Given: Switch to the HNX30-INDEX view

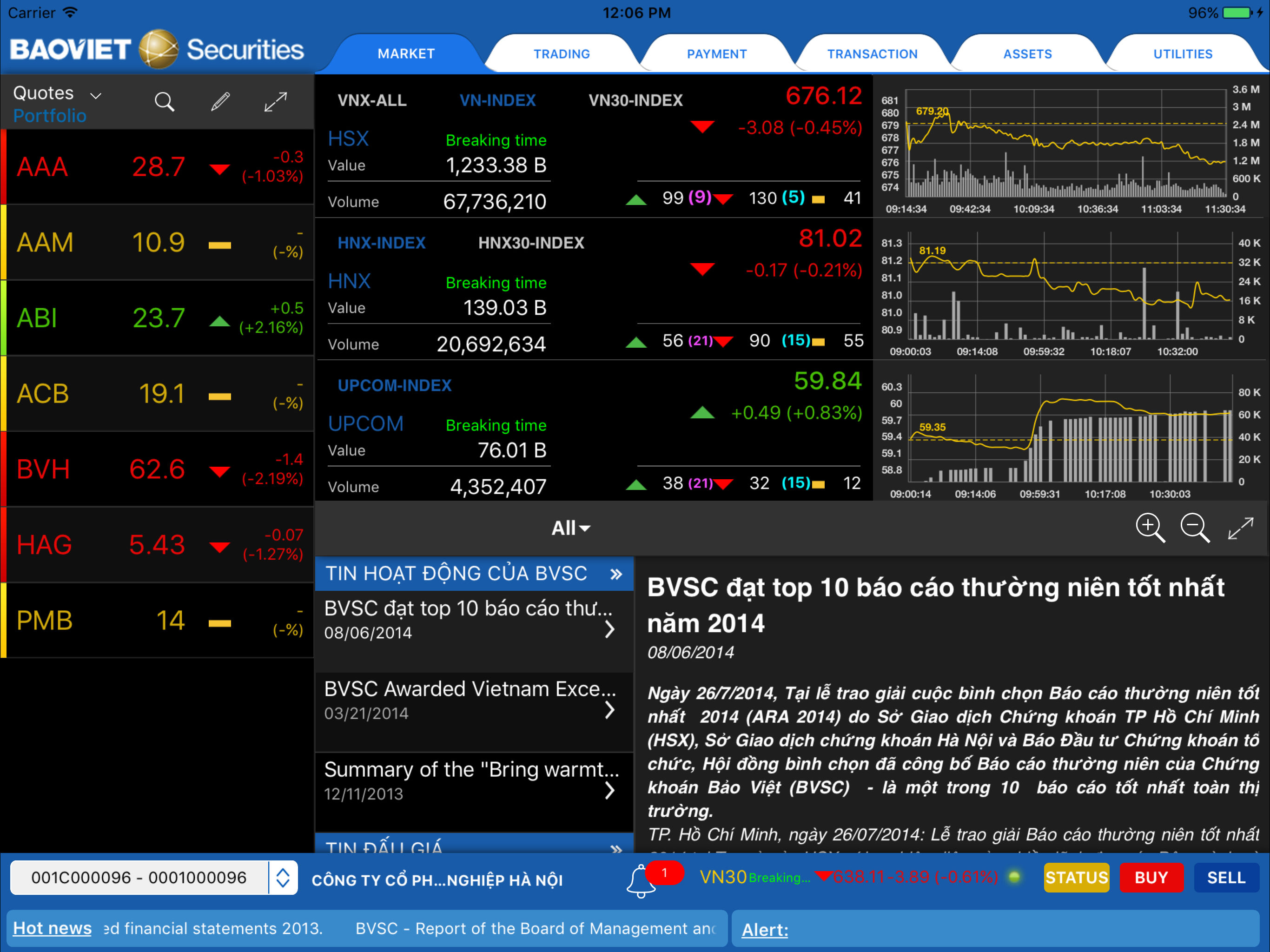Looking at the screenshot, I should [x=530, y=243].
